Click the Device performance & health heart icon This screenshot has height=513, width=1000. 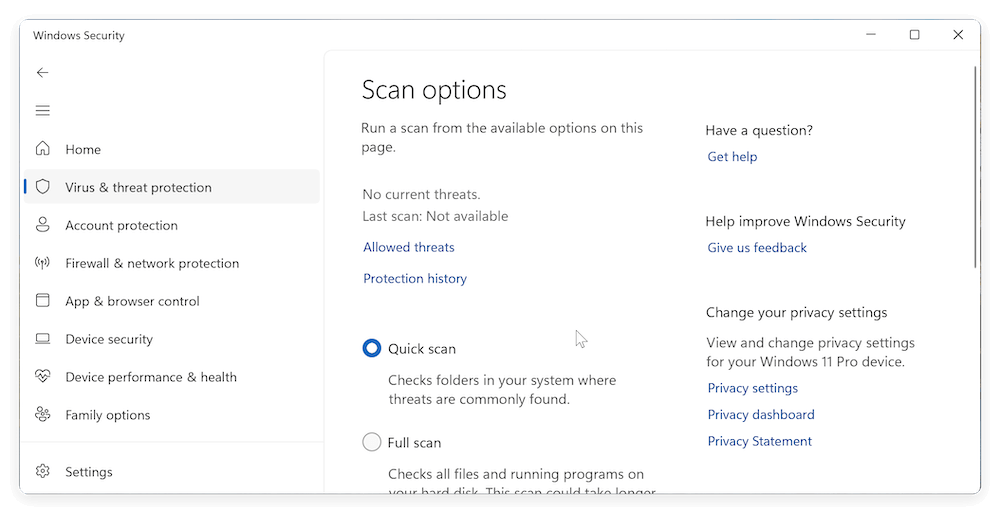coord(42,377)
